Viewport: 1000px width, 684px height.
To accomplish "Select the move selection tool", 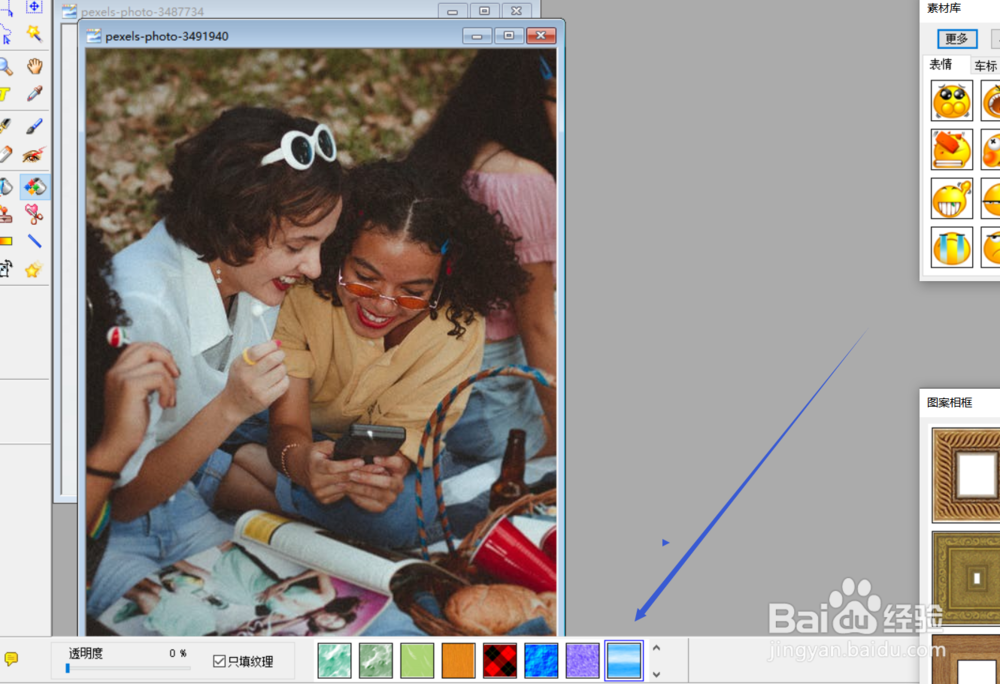I will 34,7.
